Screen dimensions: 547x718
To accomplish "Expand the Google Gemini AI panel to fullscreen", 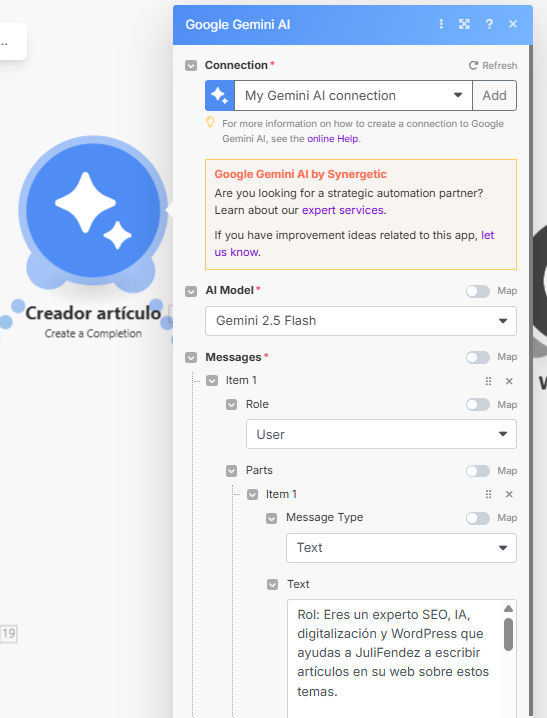I will [x=464, y=24].
